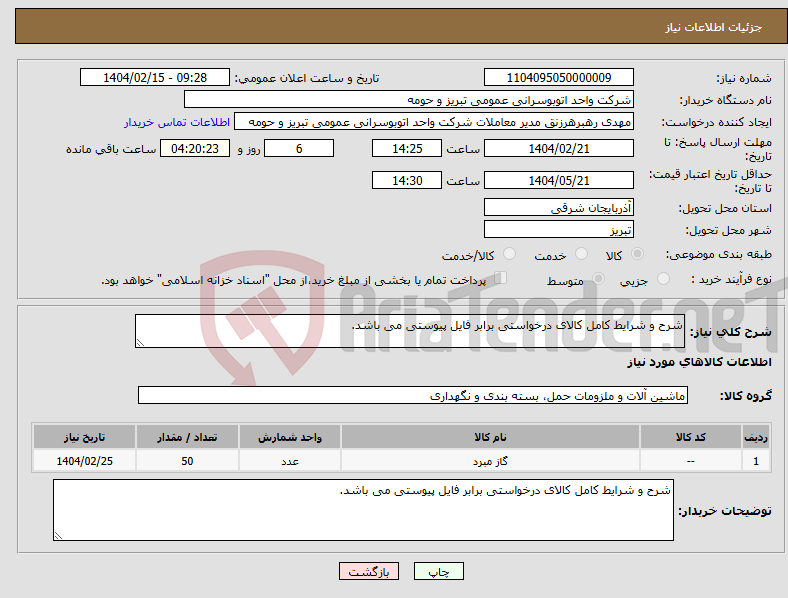
Task: Click the delivery city field تبریز
Action: [x=558, y=229]
